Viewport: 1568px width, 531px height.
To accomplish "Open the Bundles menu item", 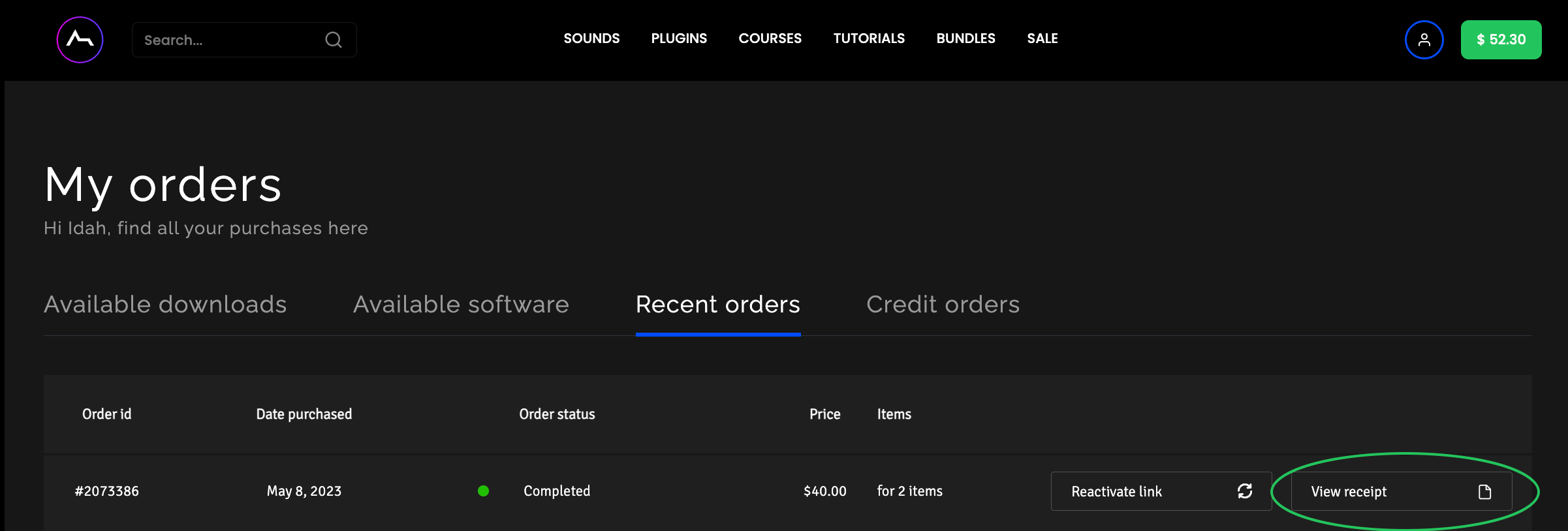I will [x=965, y=38].
